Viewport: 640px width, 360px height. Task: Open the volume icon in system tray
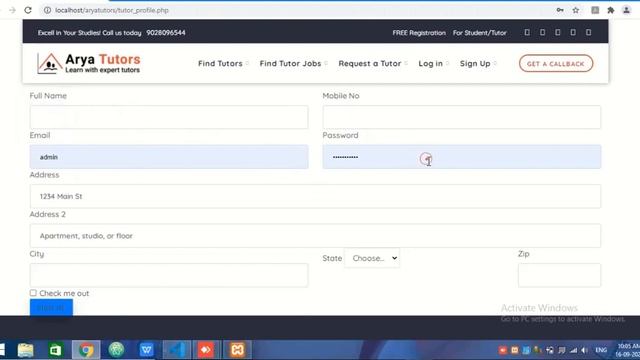[x=584, y=350]
